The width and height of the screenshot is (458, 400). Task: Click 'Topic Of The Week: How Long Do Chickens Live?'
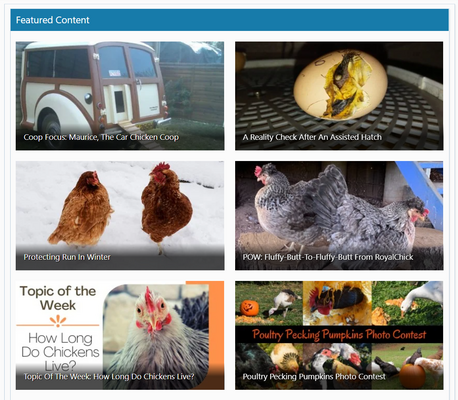(109, 377)
